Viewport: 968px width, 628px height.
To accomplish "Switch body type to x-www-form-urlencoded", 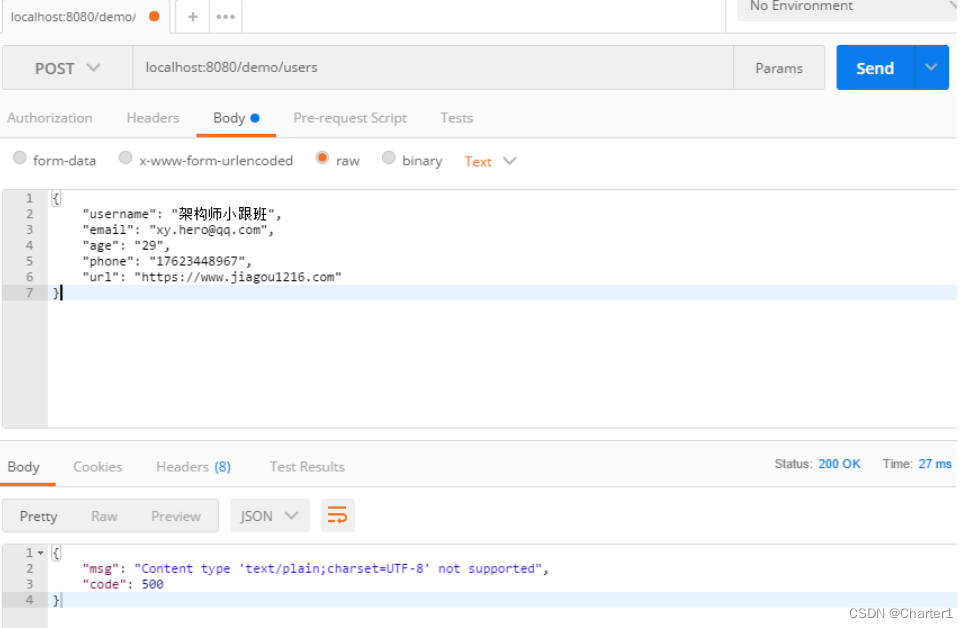I will coord(125,158).
